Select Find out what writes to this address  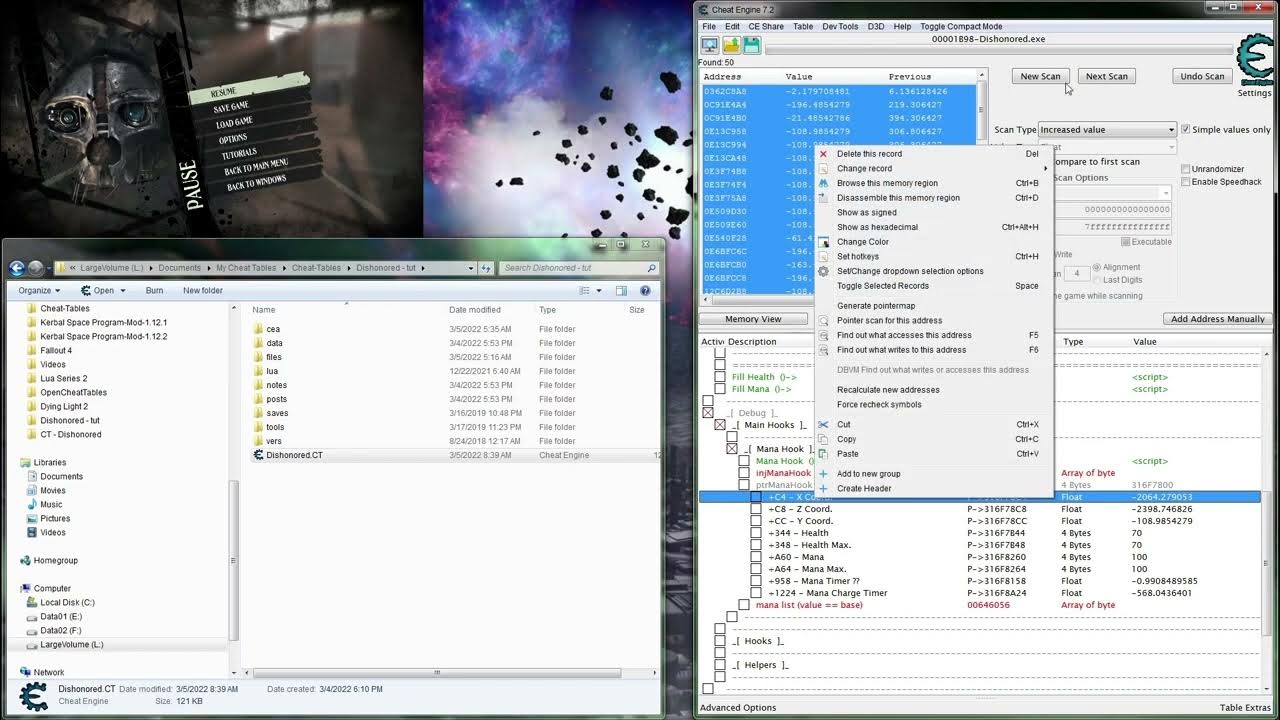click(x=901, y=350)
